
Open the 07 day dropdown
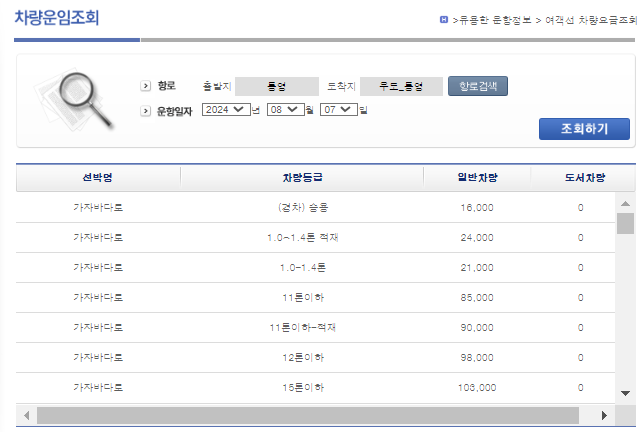(x=338, y=110)
